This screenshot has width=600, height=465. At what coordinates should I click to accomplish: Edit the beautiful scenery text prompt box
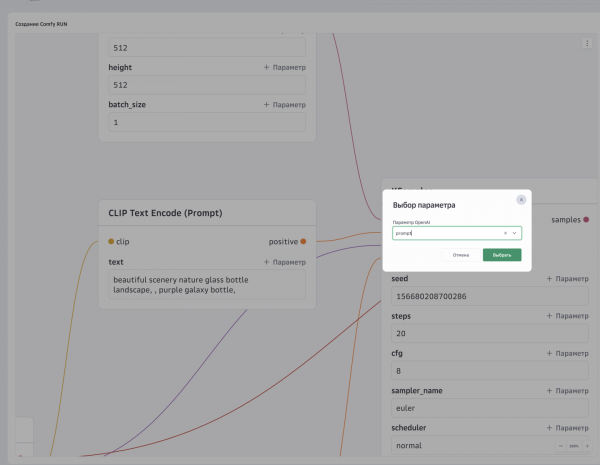(x=207, y=285)
